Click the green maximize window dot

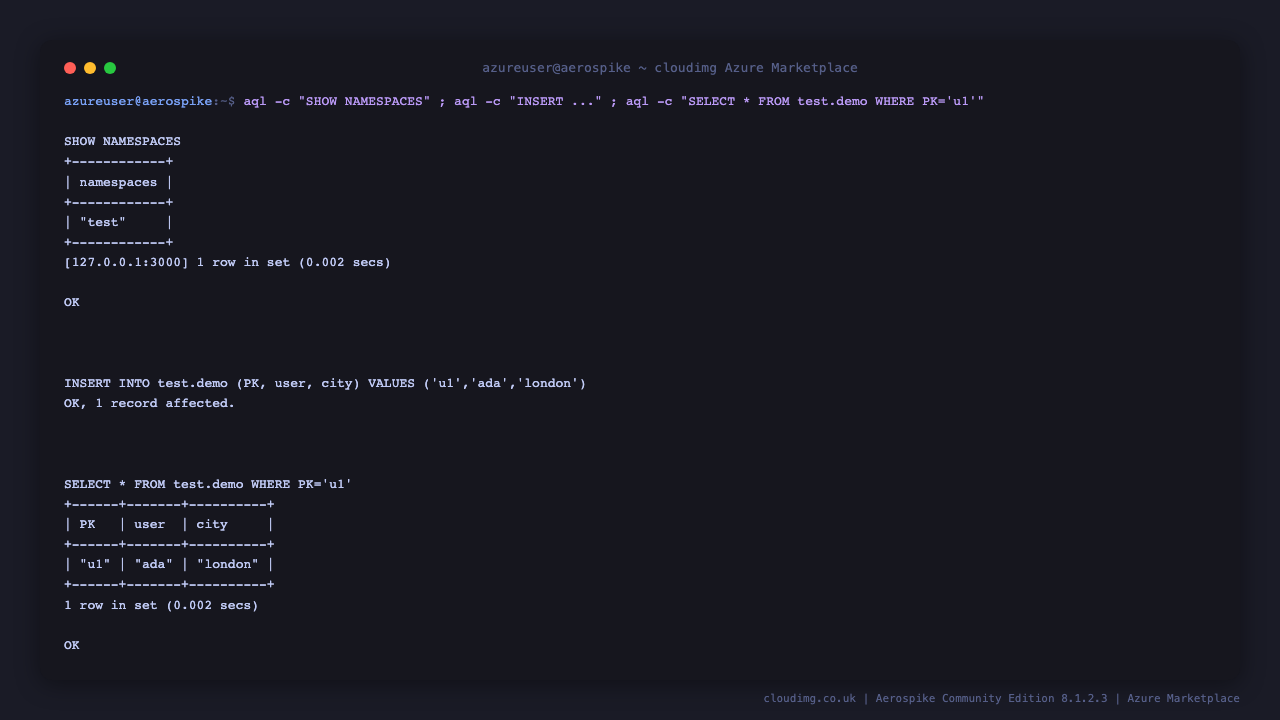click(x=110, y=68)
